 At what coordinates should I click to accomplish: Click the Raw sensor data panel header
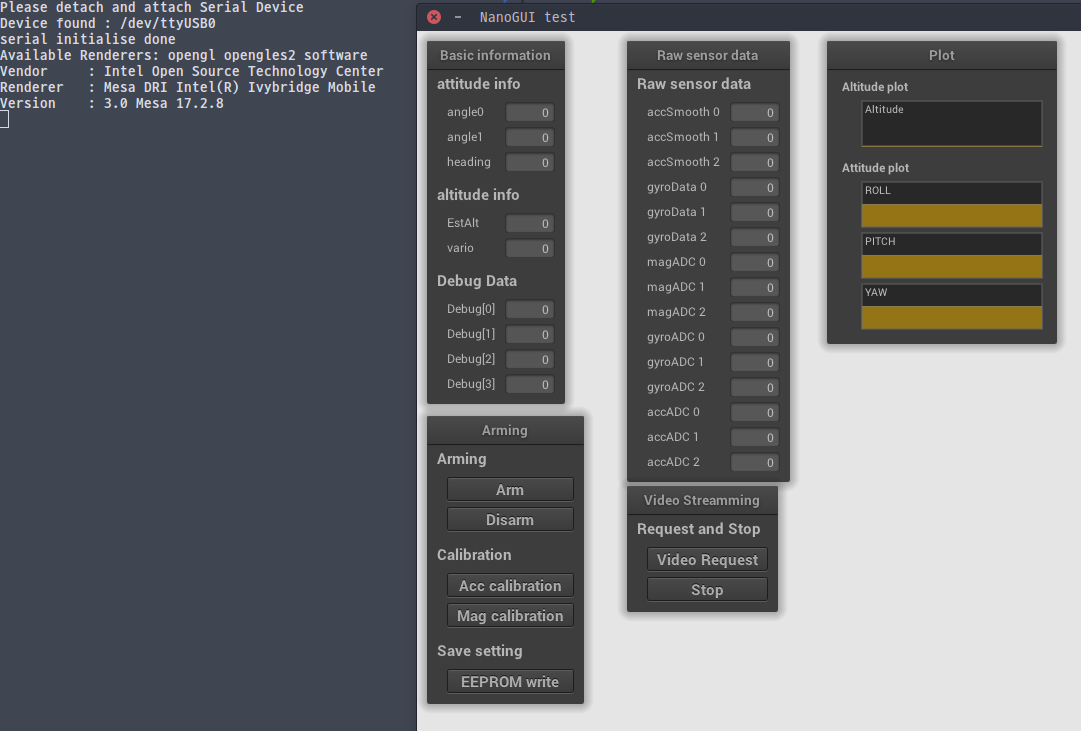coord(708,55)
